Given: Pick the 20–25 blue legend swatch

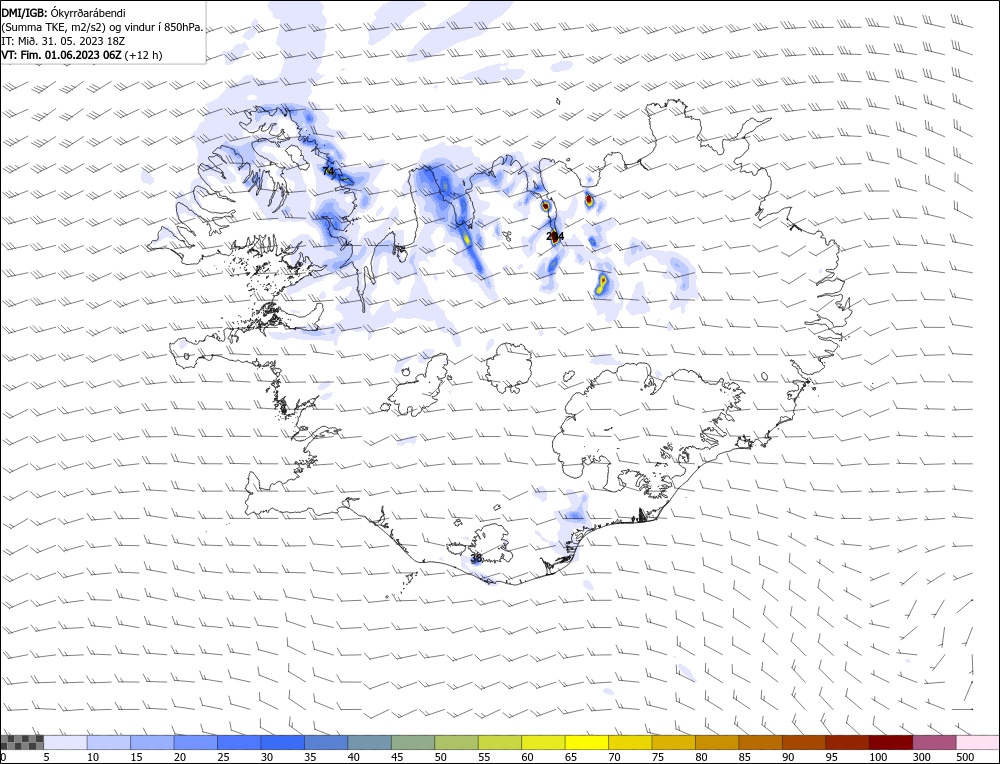Looking at the screenshot, I should pos(196,742).
